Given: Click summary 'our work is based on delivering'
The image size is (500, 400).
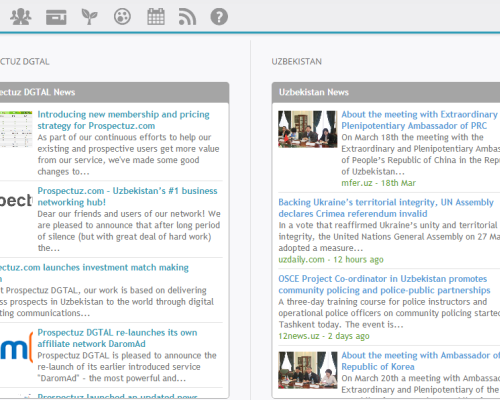Looking at the screenshot, I should click(107, 302).
